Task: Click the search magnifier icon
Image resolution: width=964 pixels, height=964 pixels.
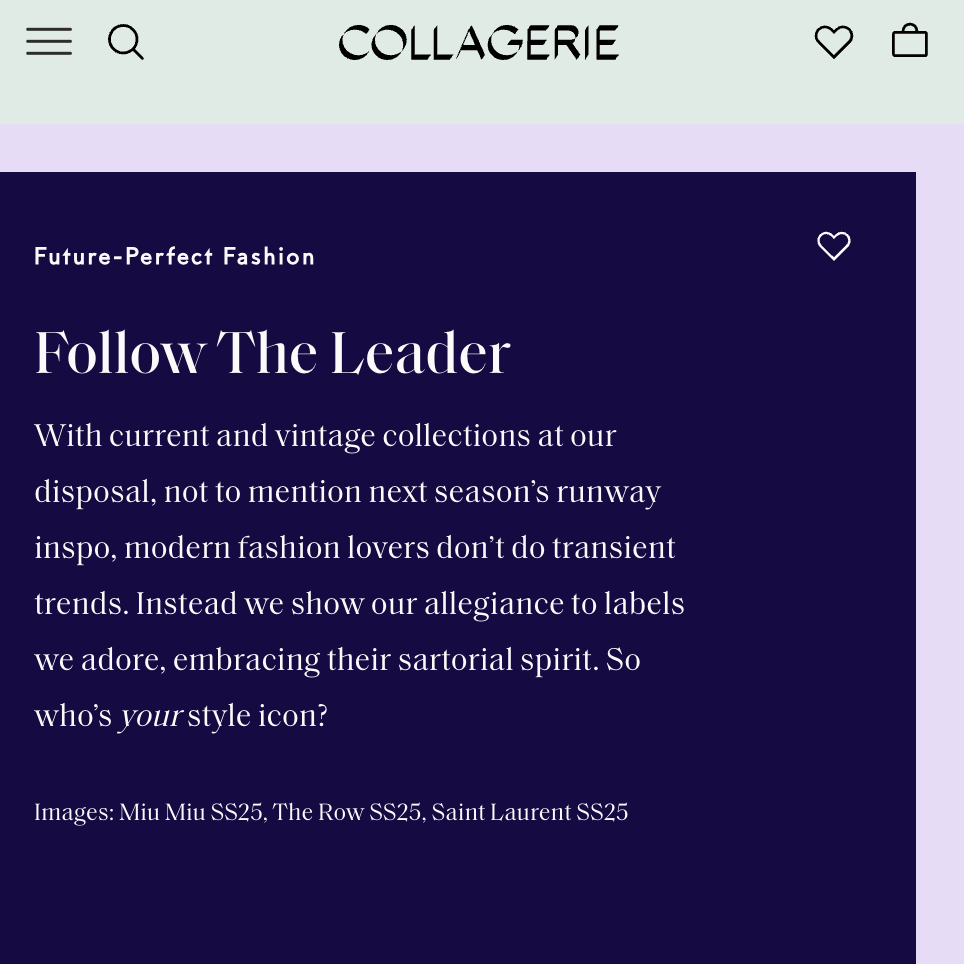Action: [126, 42]
